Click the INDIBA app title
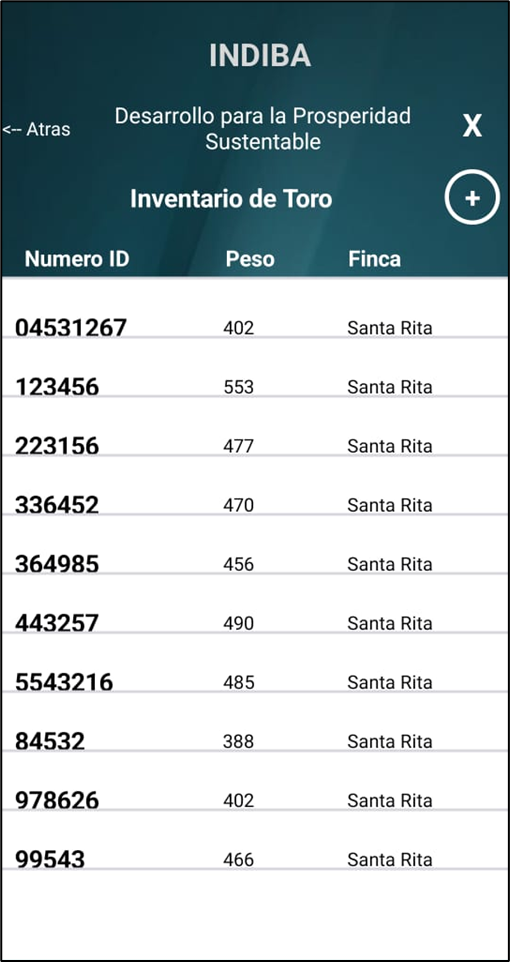The width and height of the screenshot is (510, 962). pos(260,56)
